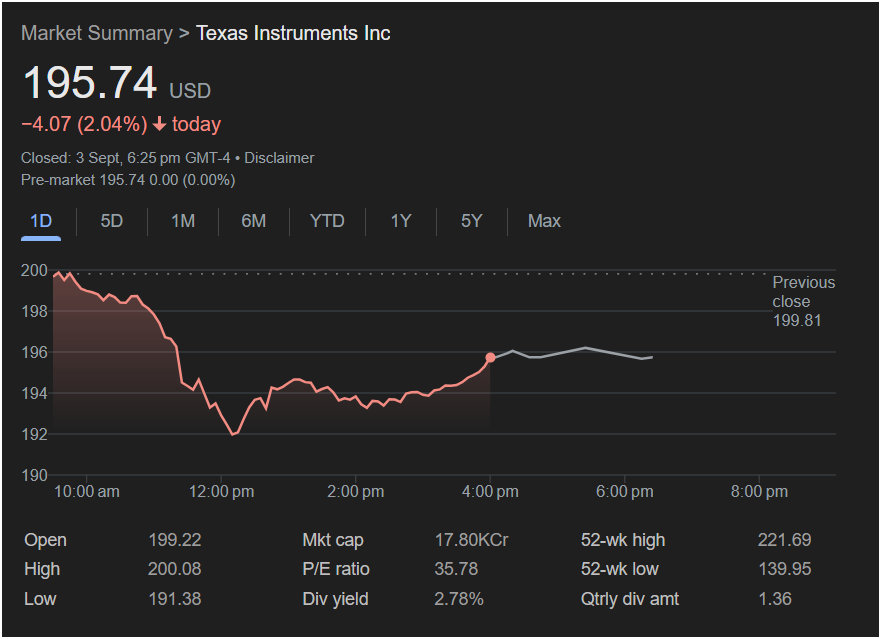Image resolution: width=881 pixels, height=639 pixels.
Task: Open the 1M chart range
Action: (183, 221)
